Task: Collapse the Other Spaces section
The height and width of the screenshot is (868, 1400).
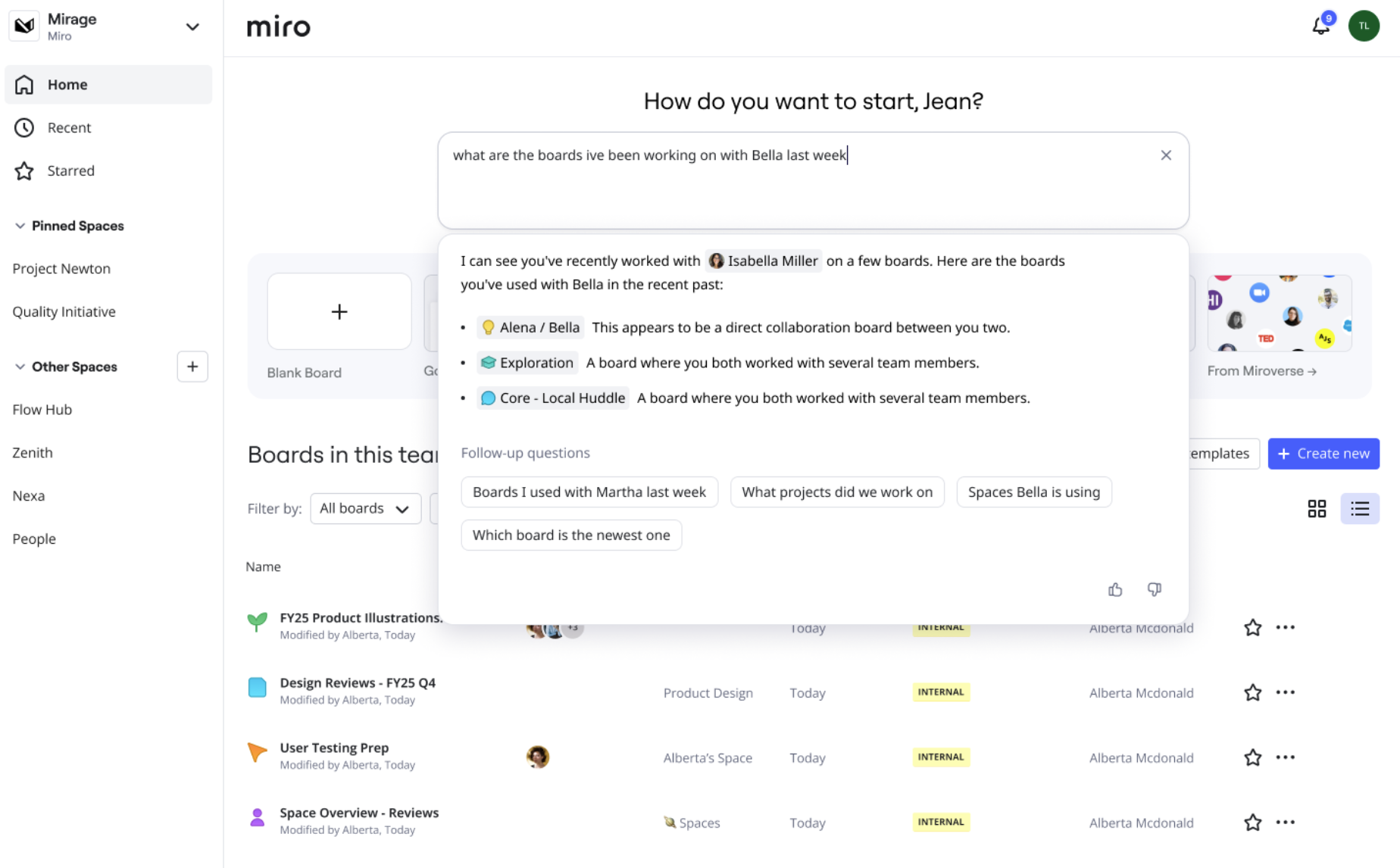Action: (20, 367)
